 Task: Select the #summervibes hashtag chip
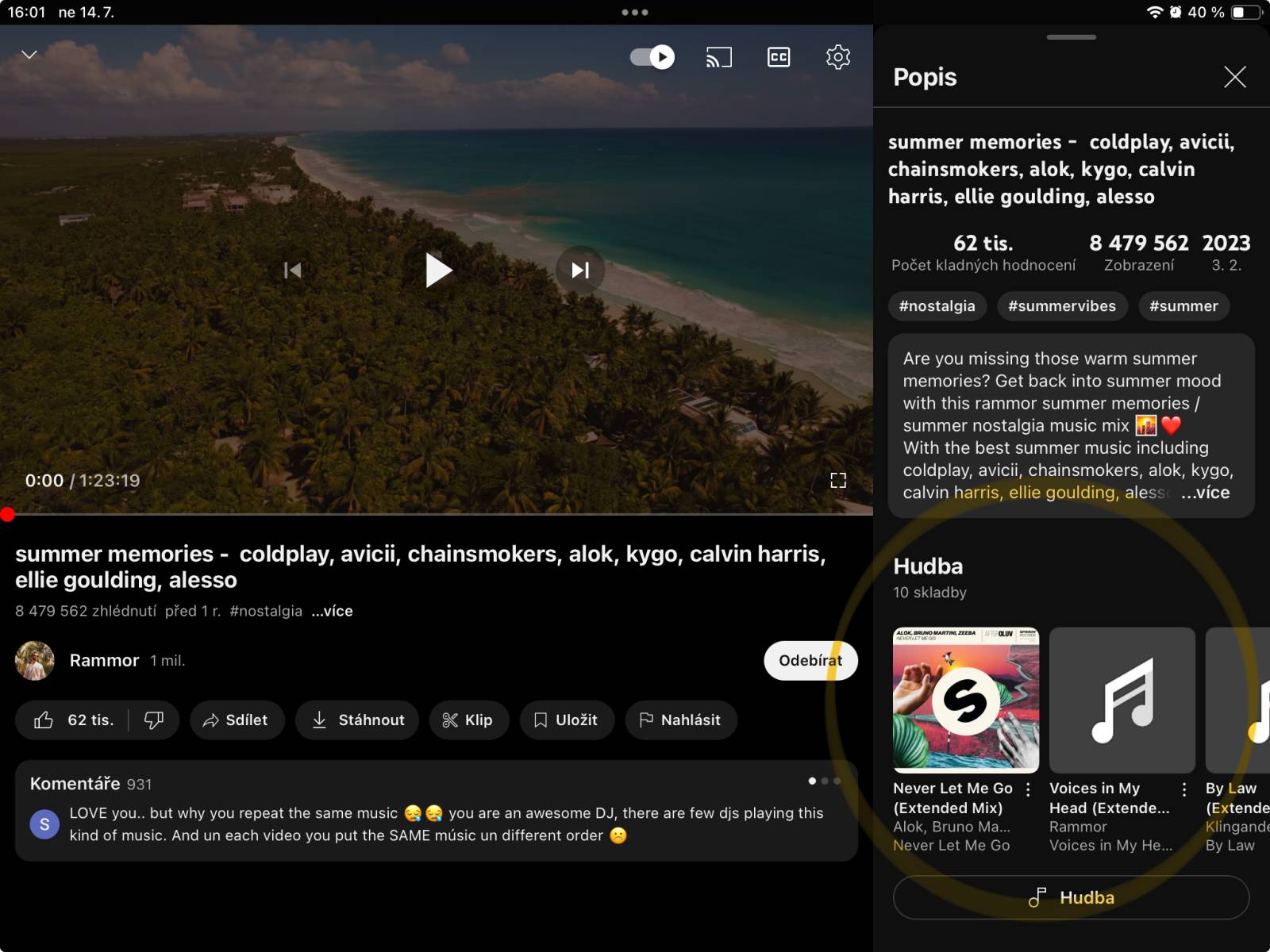coord(1062,306)
